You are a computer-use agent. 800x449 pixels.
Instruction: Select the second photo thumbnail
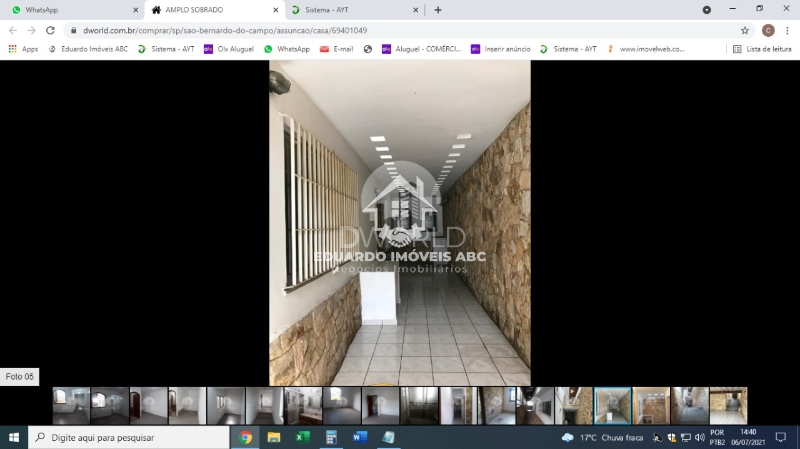click(110, 406)
